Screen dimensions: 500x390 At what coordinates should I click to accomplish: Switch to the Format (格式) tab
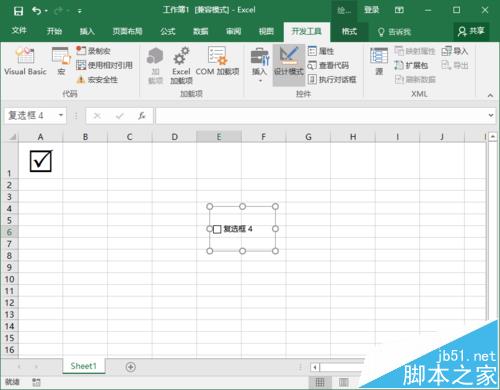coord(349,32)
